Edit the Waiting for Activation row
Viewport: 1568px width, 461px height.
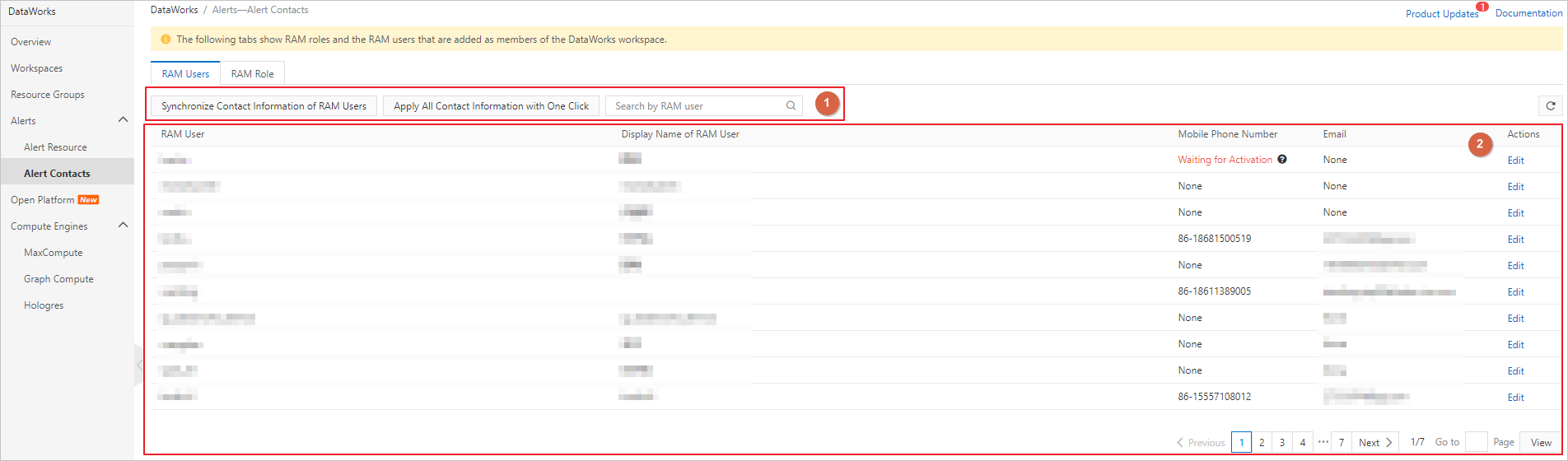pyautogui.click(x=1515, y=161)
